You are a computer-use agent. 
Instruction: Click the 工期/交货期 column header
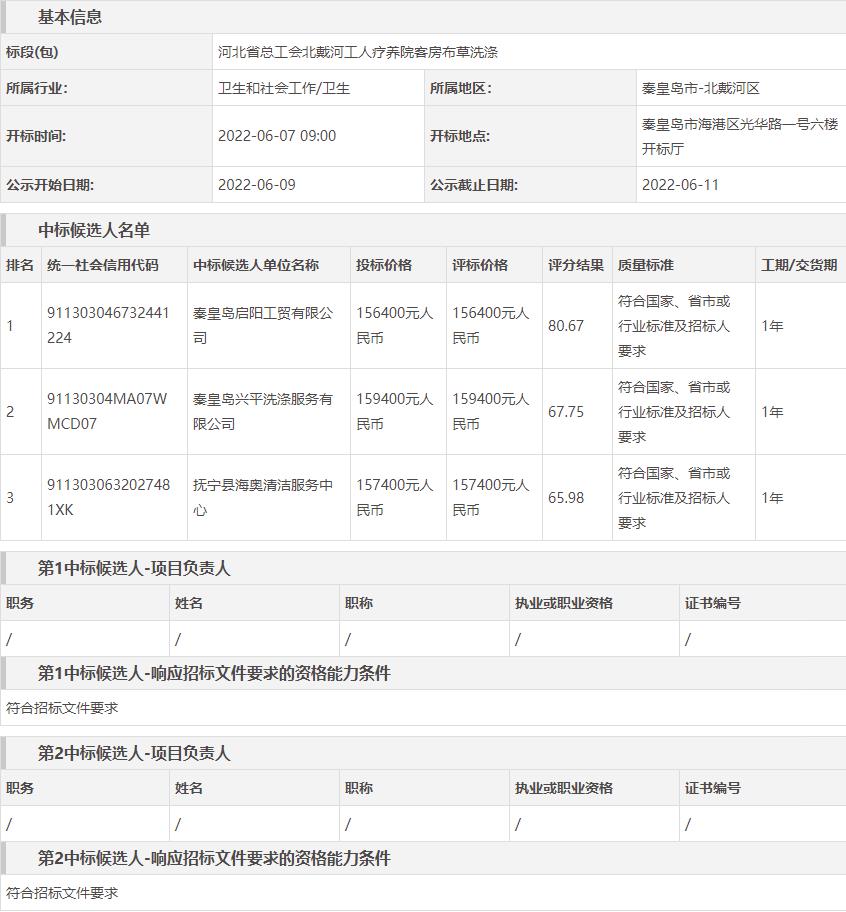799,265
